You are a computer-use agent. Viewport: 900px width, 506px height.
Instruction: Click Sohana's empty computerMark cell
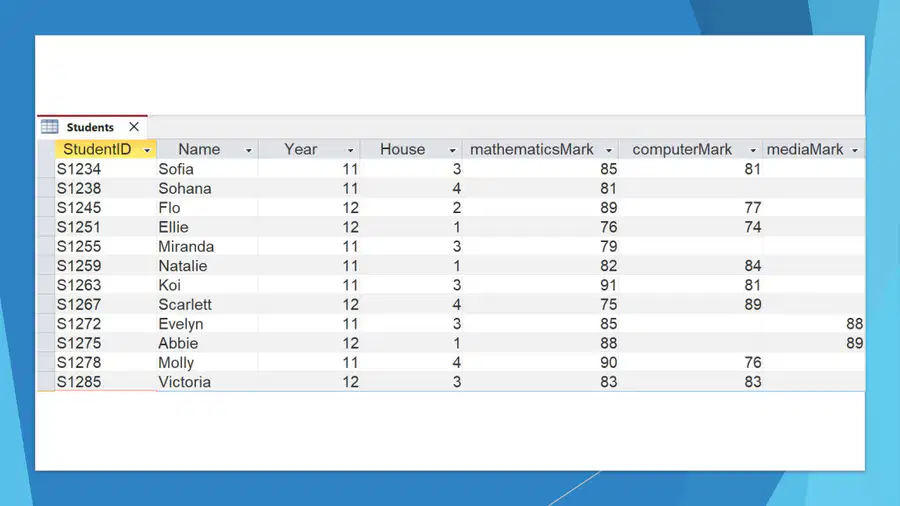coord(690,189)
